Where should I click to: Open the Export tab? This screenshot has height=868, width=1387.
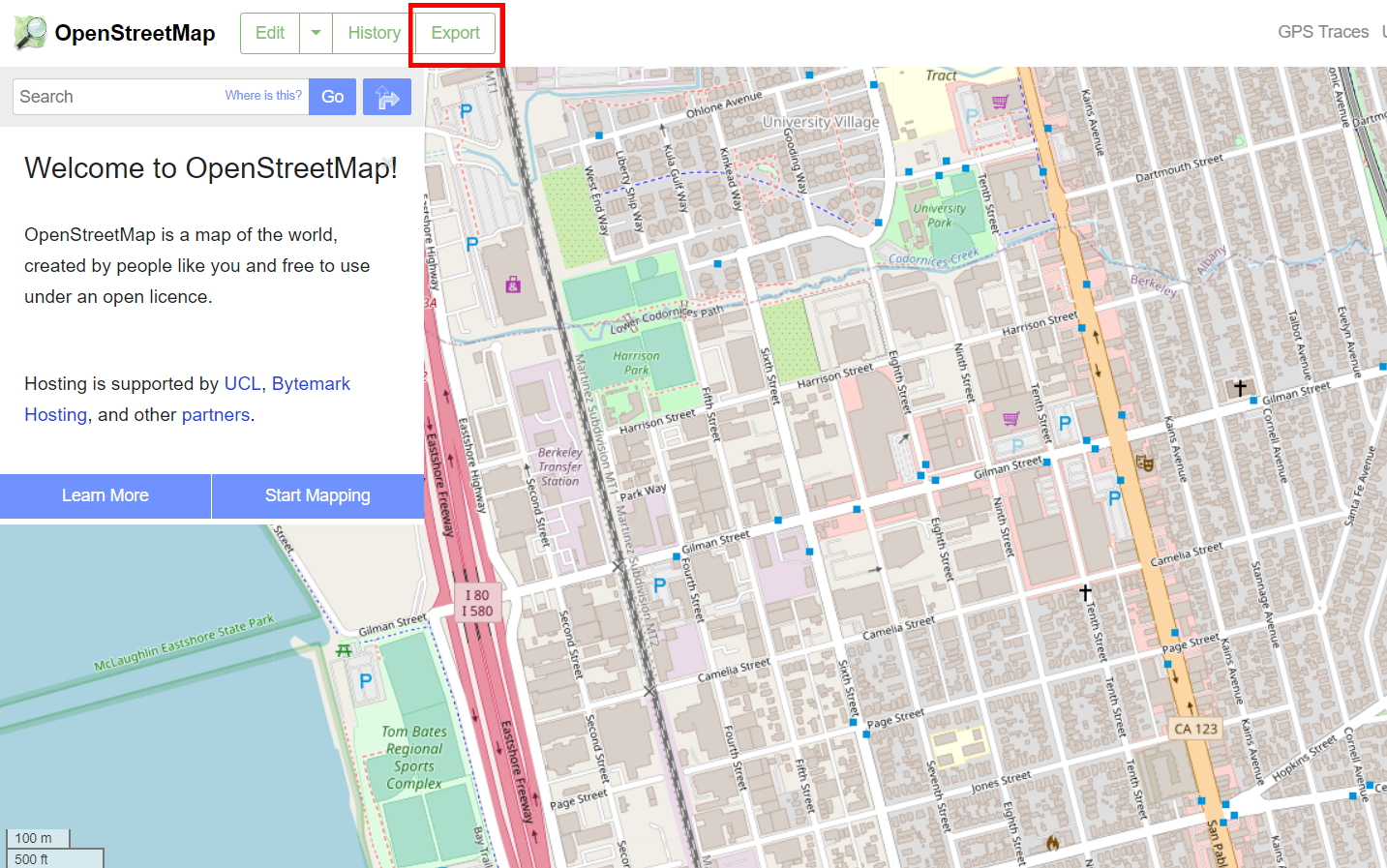pyautogui.click(x=456, y=33)
